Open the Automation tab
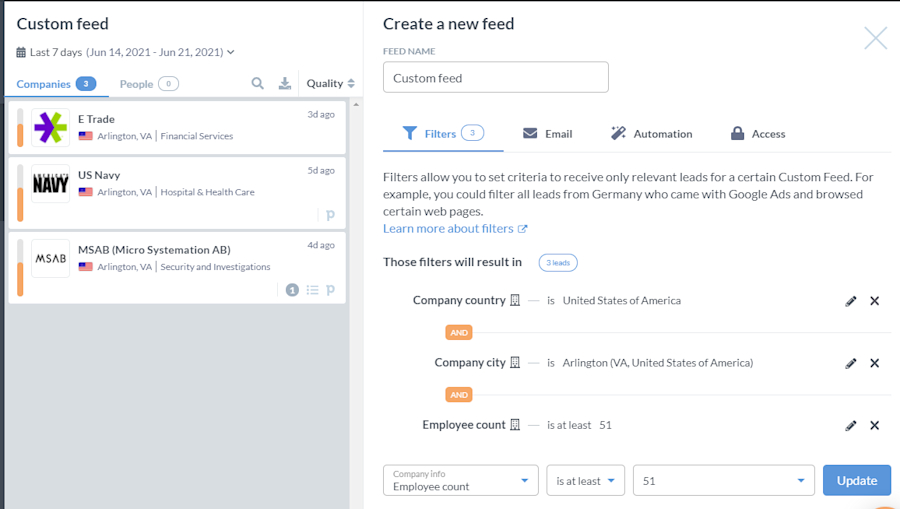The height and width of the screenshot is (509, 900). pos(651,134)
